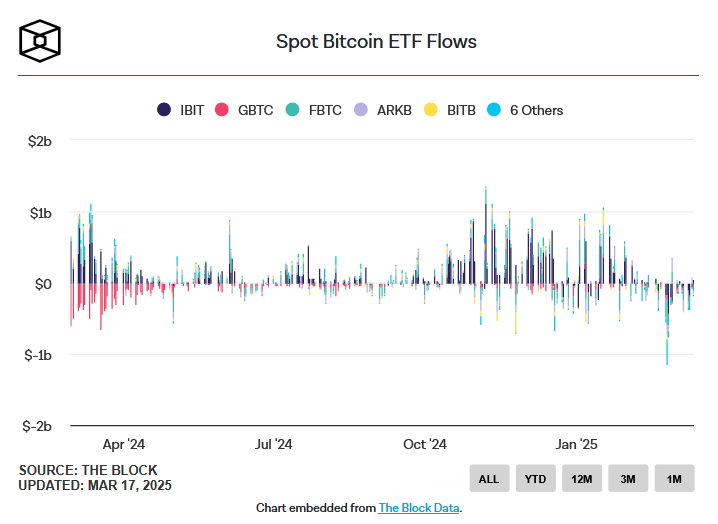Image resolution: width=718 pixels, height=524 pixels.
Task: Toggle GBTC series by its label
Action: tap(255, 110)
